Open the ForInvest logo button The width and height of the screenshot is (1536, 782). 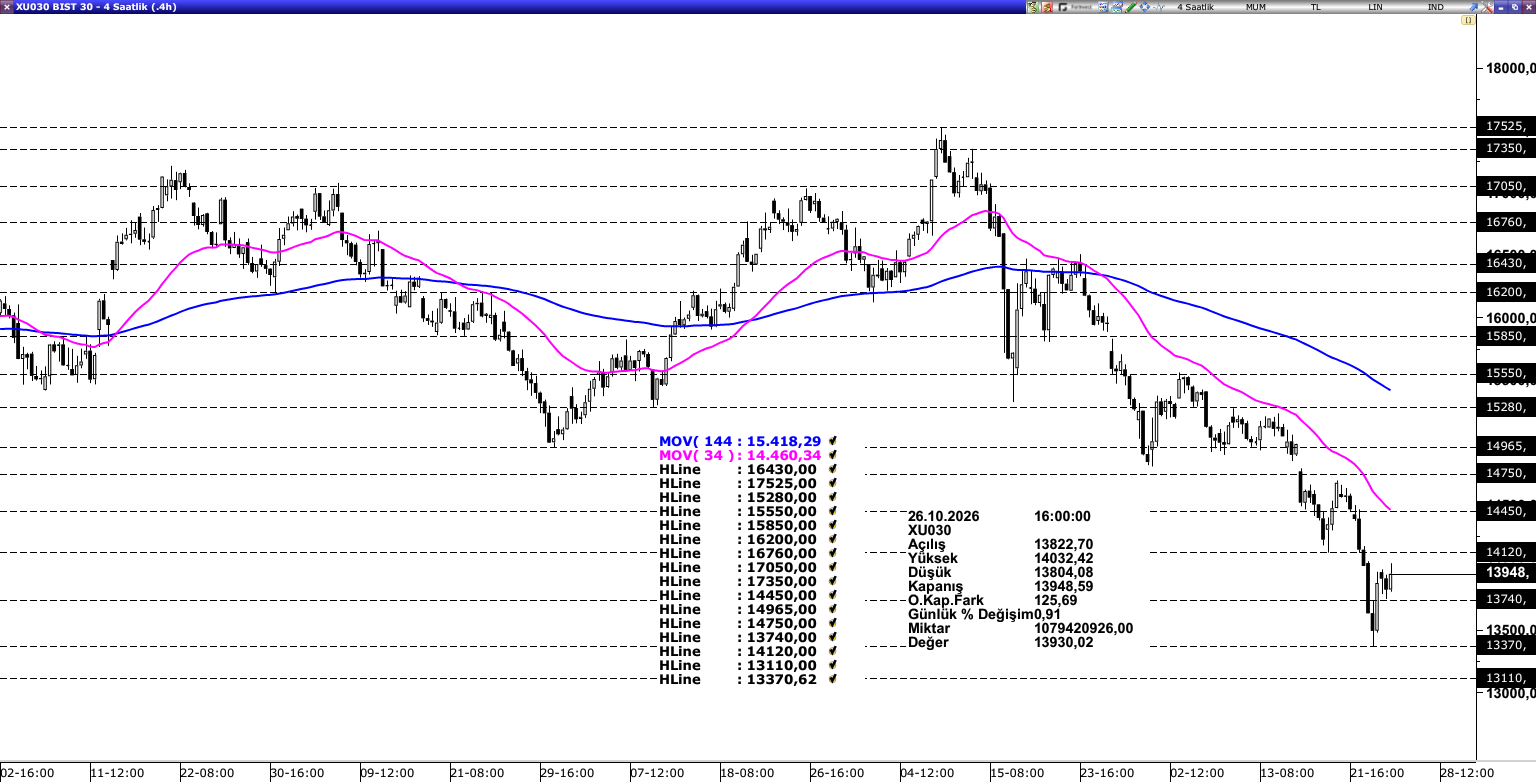pyautogui.click(x=1075, y=7)
